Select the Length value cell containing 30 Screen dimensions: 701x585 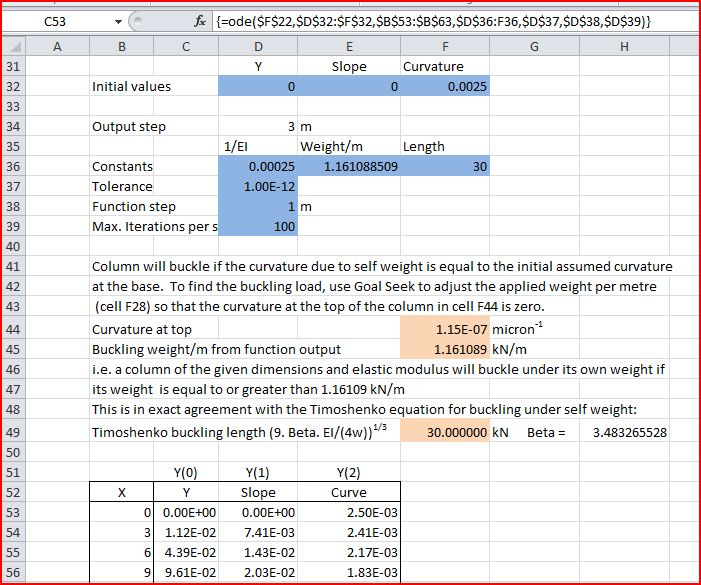tap(444, 166)
